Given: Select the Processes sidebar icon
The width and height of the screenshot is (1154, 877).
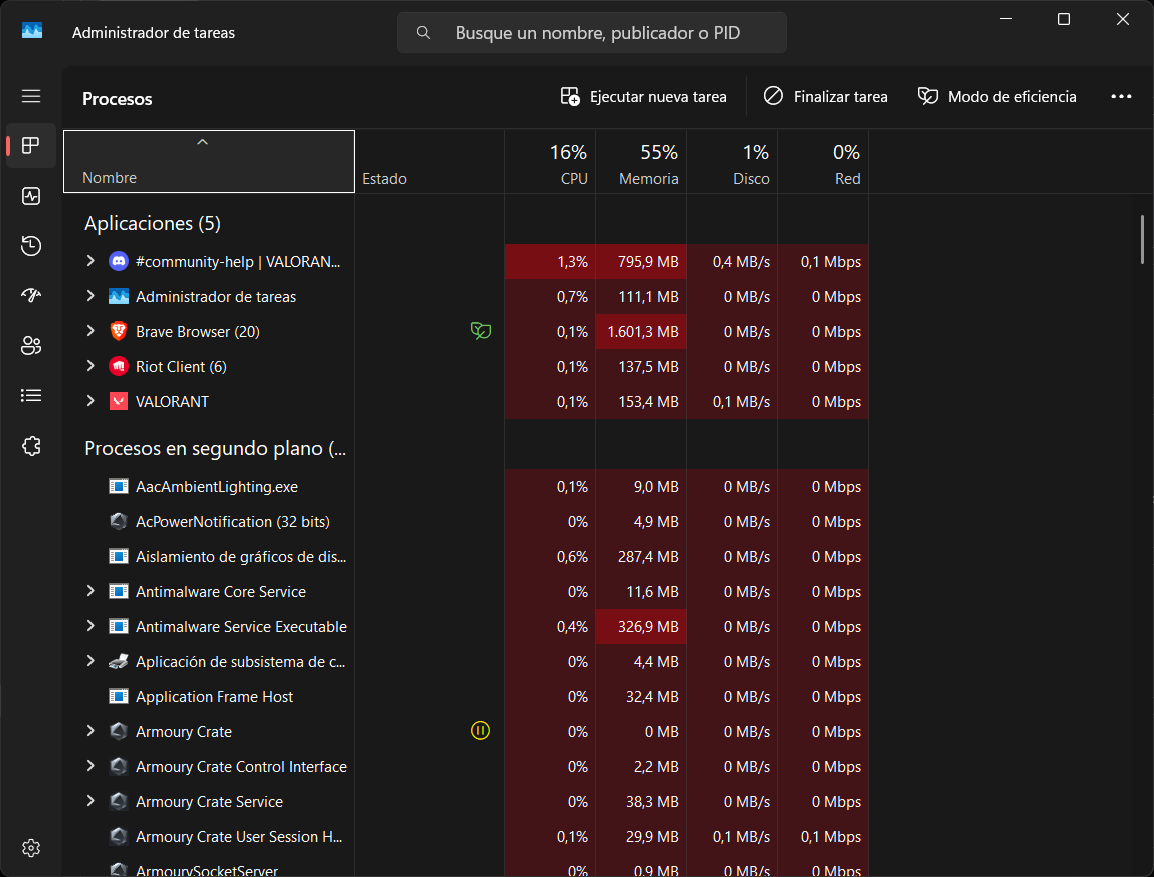Looking at the screenshot, I should point(31,146).
